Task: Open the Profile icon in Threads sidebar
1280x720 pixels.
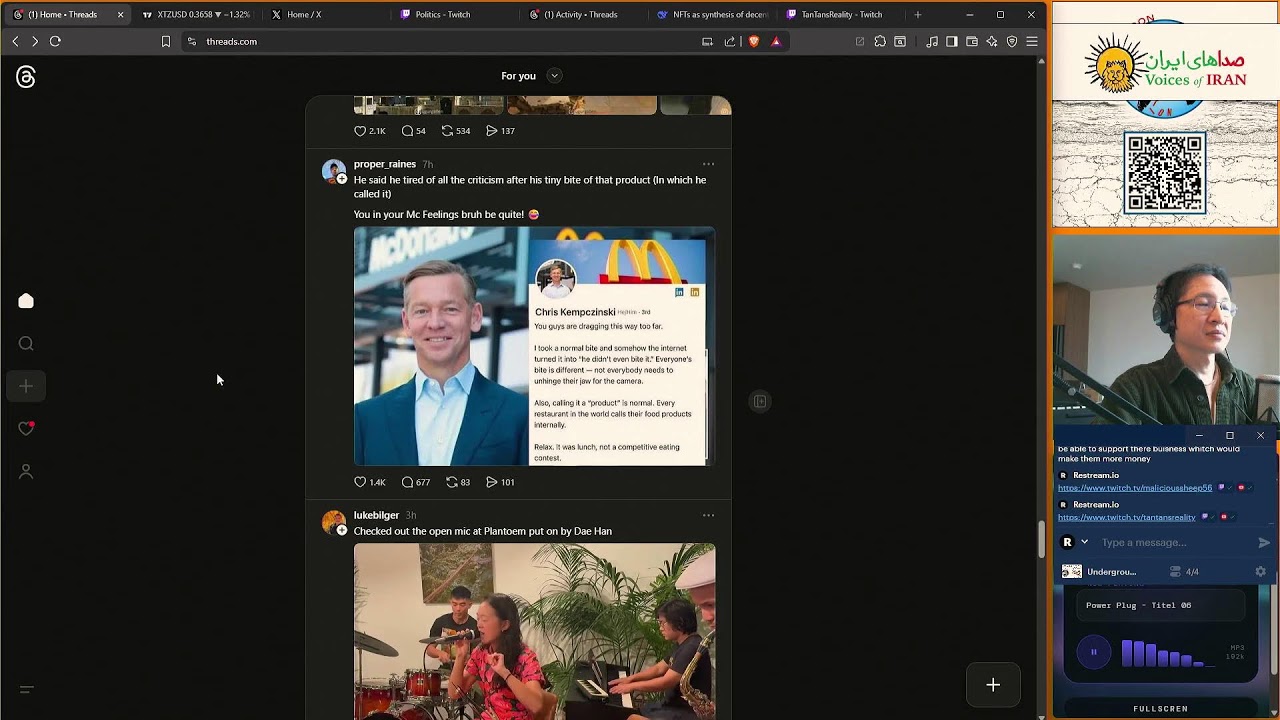Action: (26, 471)
